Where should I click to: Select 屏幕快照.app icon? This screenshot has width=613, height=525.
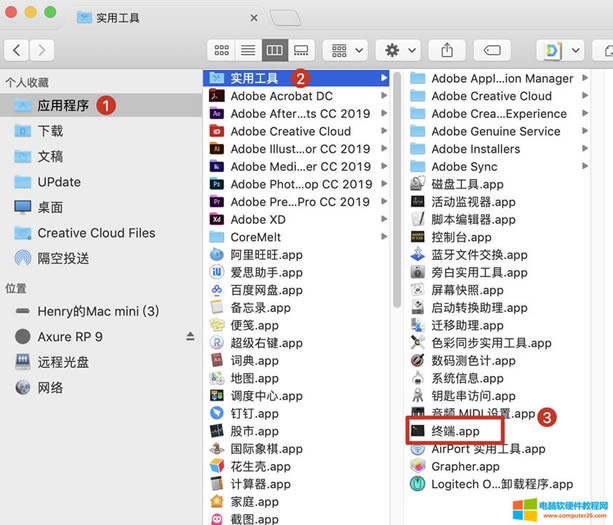pyautogui.click(x=418, y=290)
